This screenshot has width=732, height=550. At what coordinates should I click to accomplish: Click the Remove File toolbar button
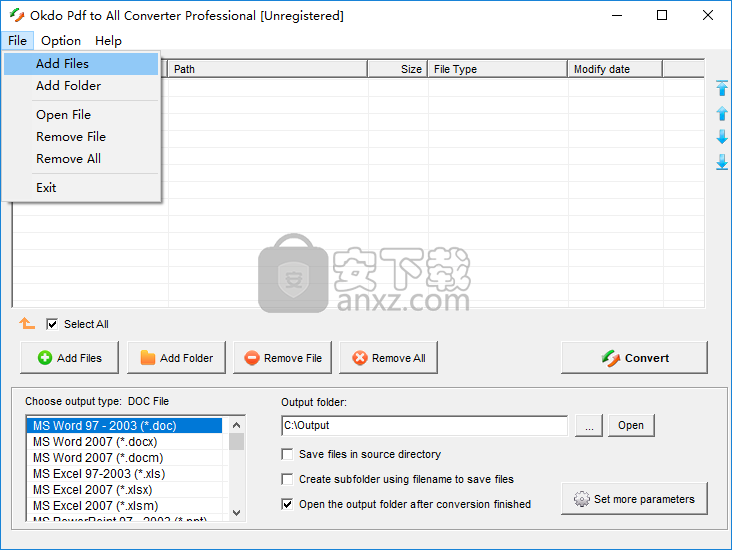tap(282, 358)
